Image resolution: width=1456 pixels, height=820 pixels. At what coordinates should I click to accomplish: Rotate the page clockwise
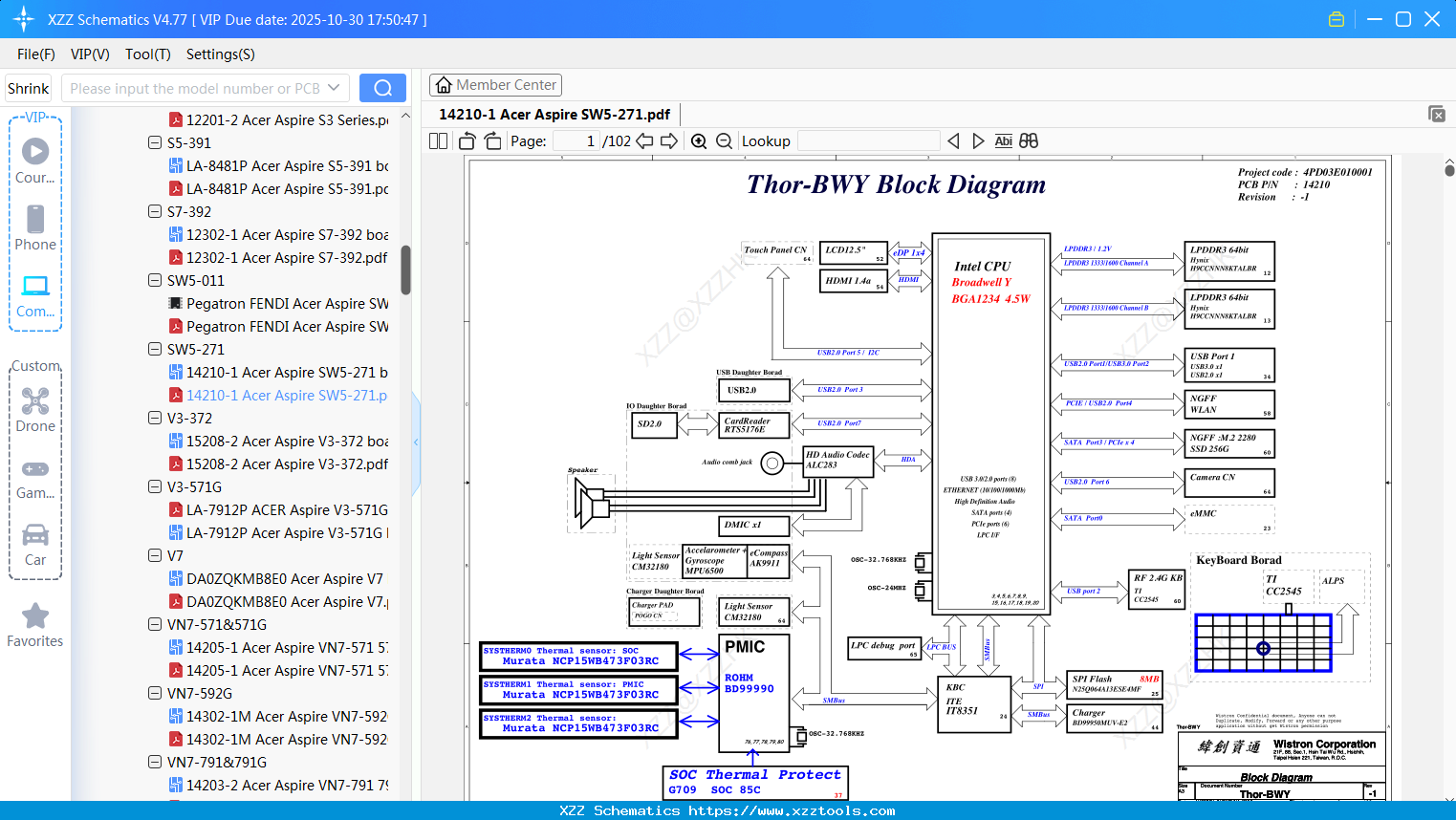[x=492, y=141]
